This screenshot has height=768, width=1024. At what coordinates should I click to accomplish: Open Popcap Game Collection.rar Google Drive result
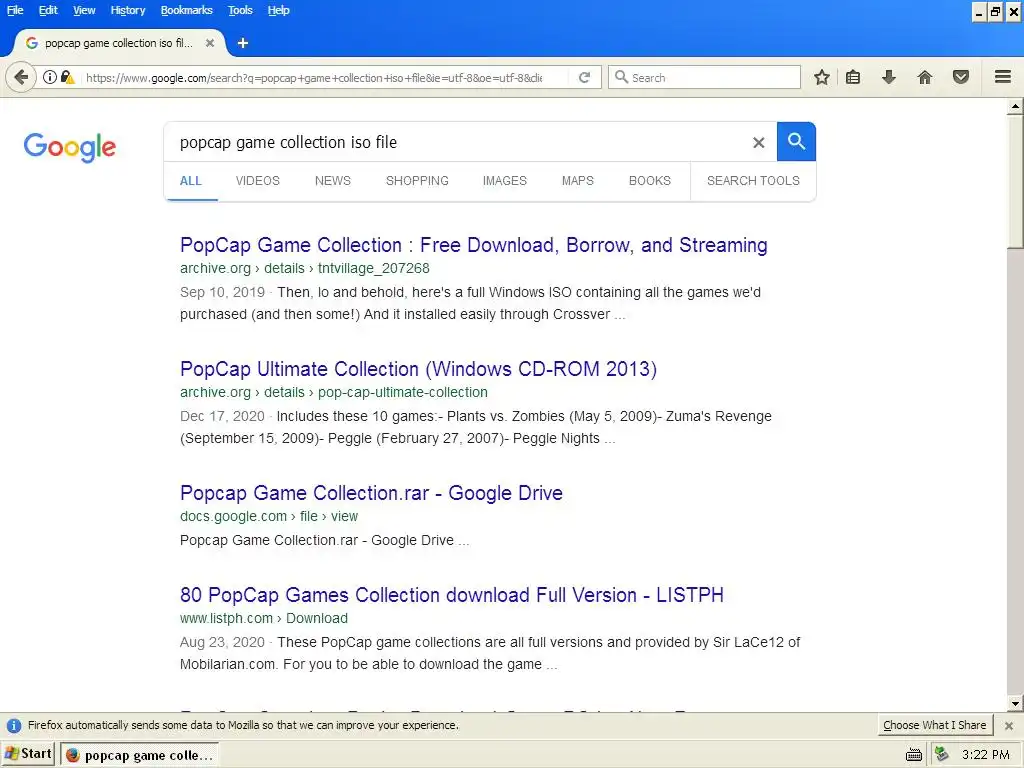(x=371, y=493)
